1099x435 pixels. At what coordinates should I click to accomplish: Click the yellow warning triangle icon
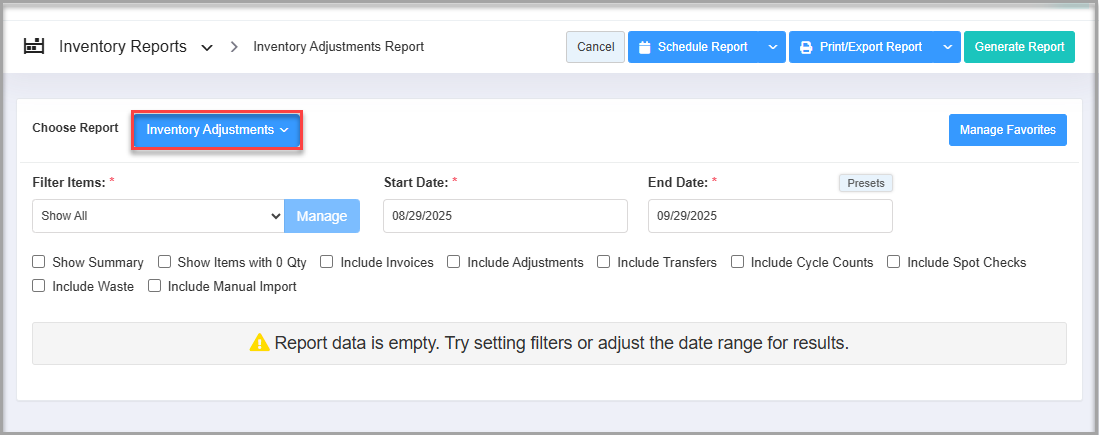pyautogui.click(x=259, y=343)
